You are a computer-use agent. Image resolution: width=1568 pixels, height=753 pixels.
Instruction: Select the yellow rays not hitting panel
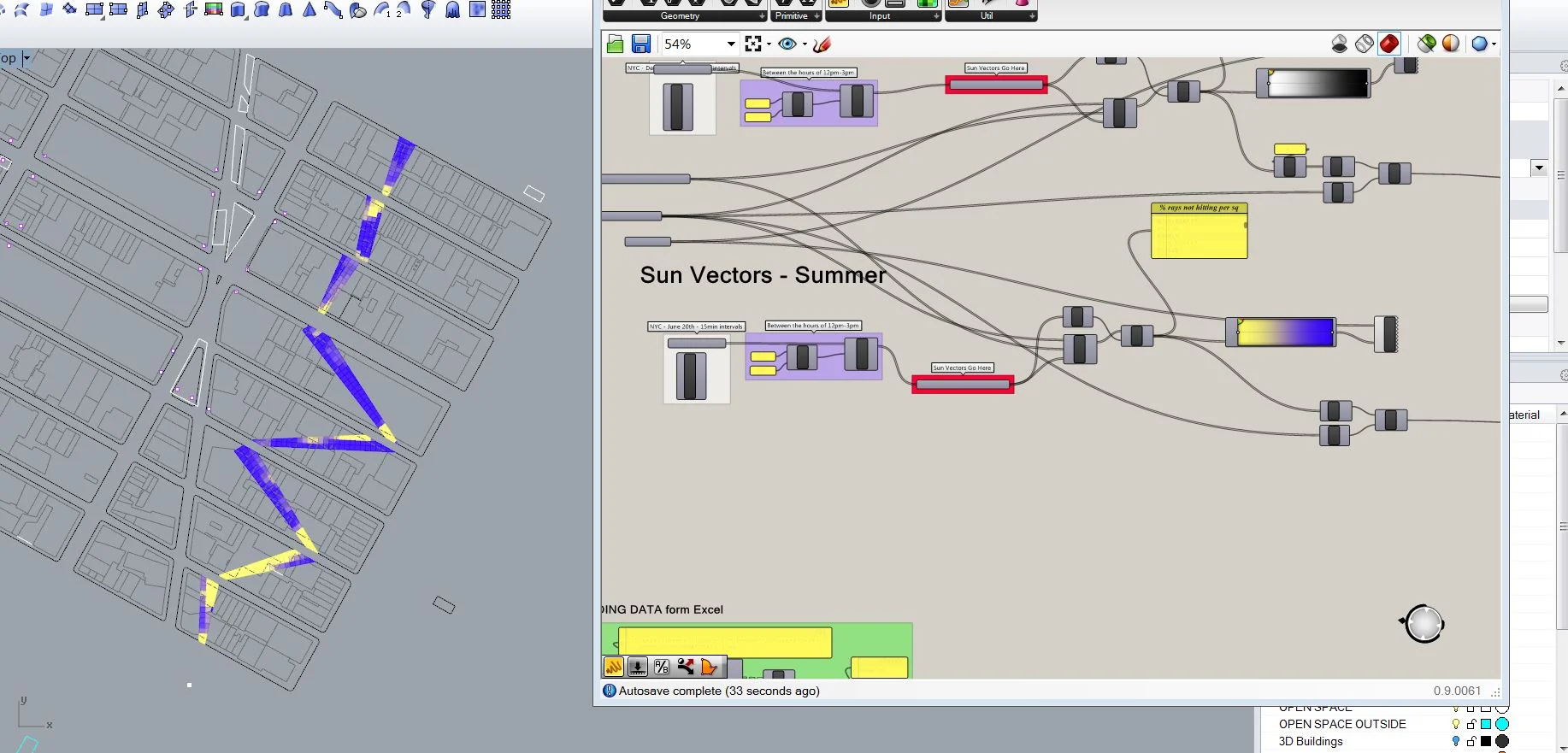1200,231
